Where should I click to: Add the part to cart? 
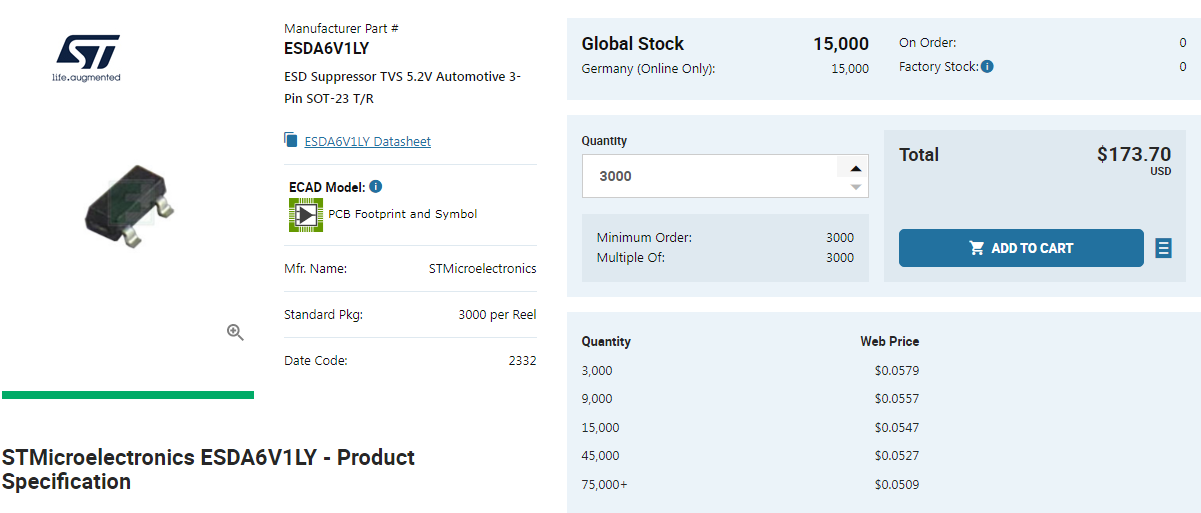pyautogui.click(x=1021, y=248)
